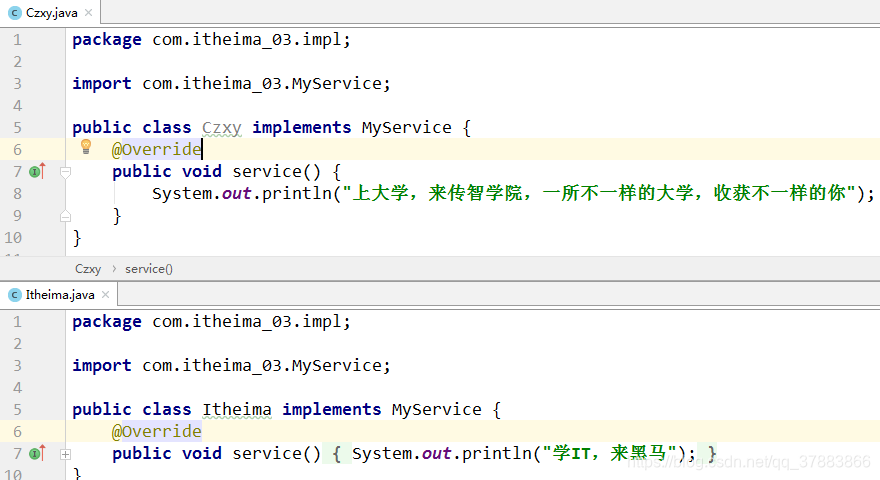Click the implements-method gutter icon in Itheima.java
This screenshot has height=480, width=880.
tap(37, 452)
